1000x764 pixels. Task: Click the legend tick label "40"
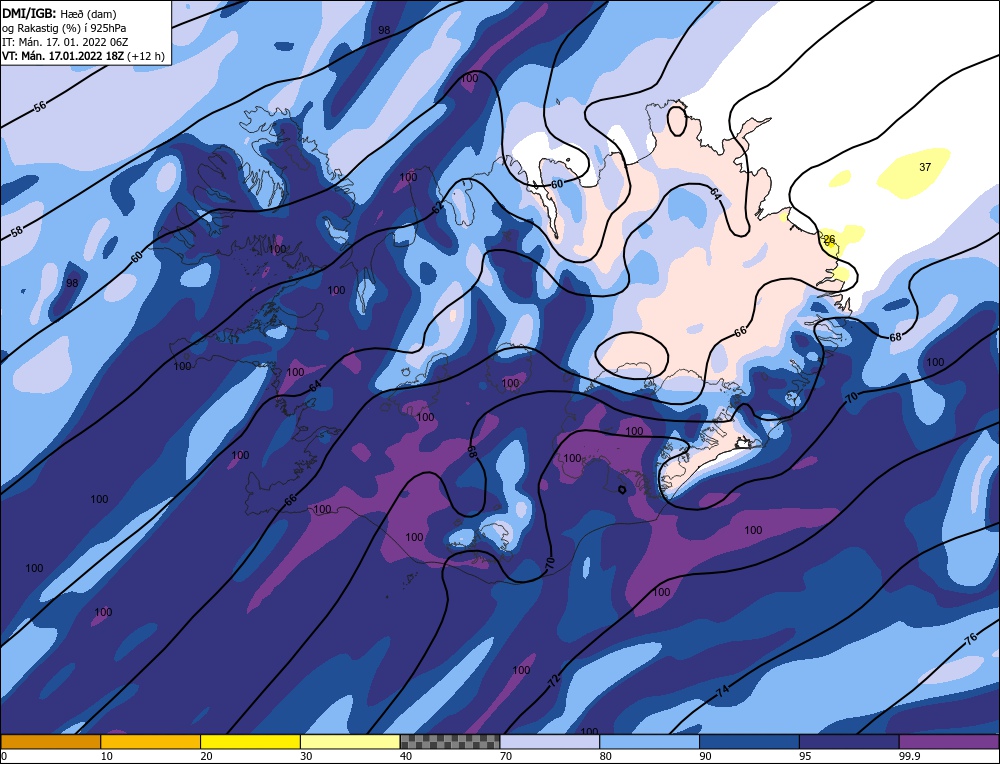pos(406,756)
